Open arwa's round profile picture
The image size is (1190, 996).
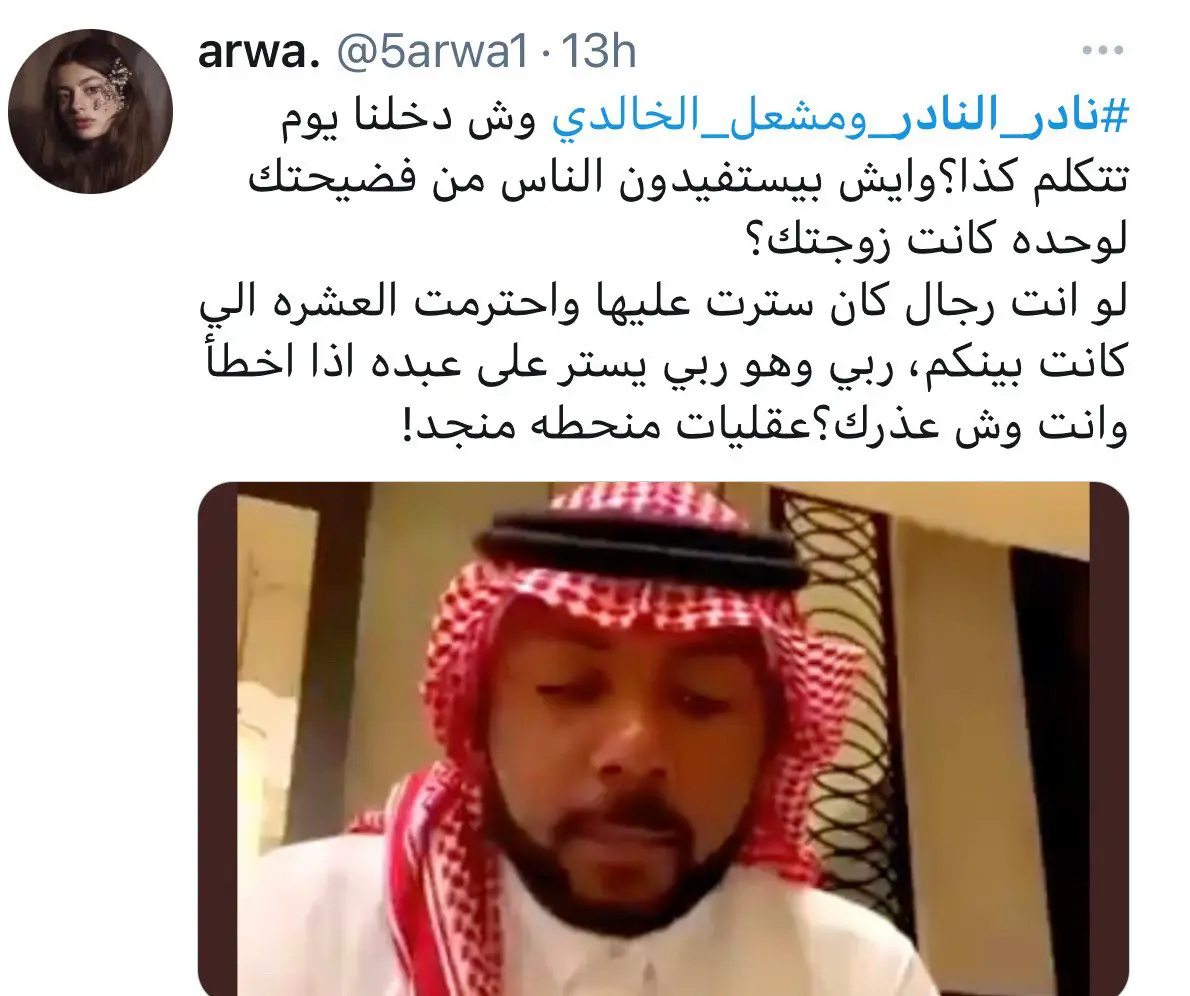click(x=90, y=112)
